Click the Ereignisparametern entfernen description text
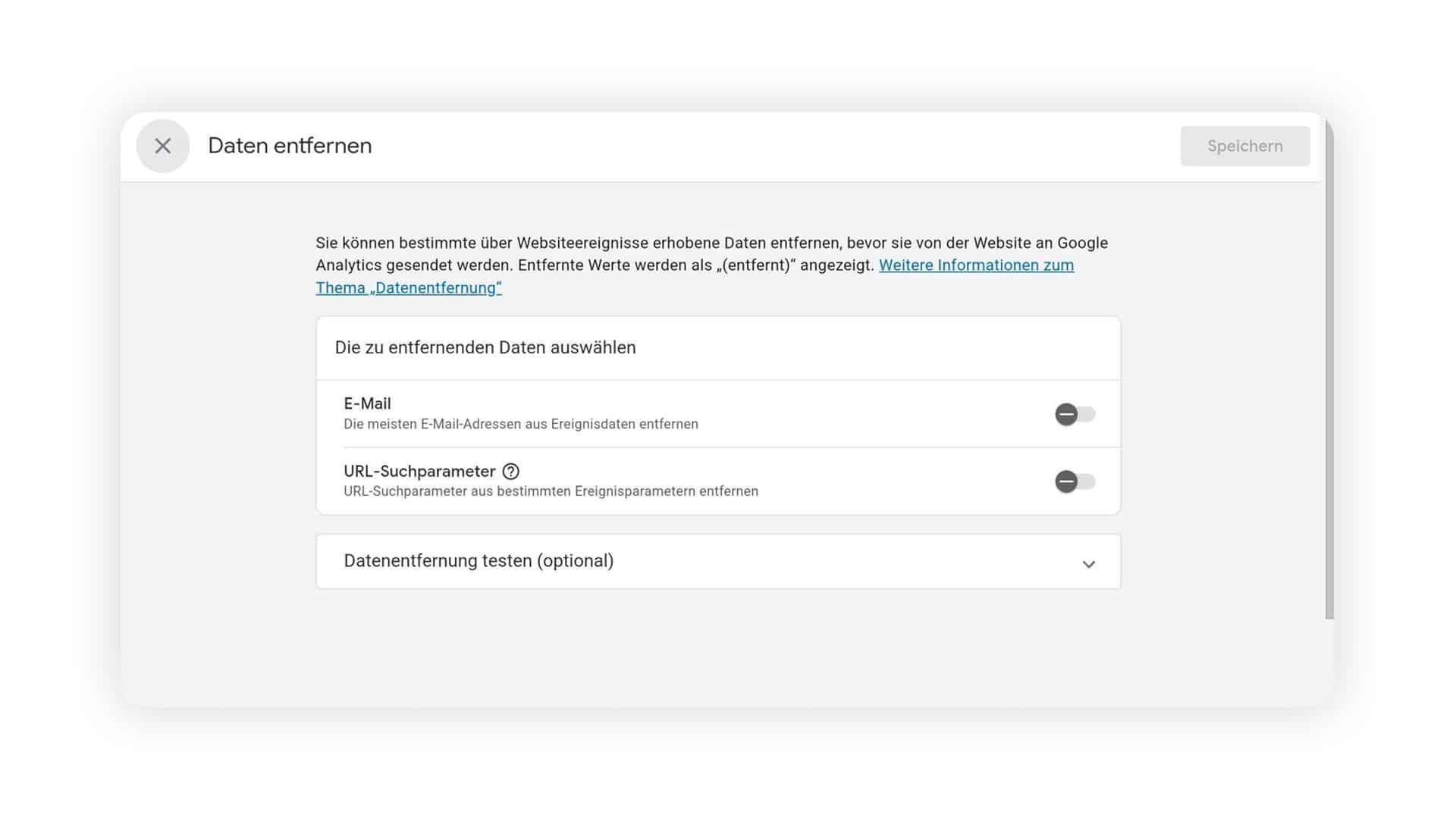 667,491
